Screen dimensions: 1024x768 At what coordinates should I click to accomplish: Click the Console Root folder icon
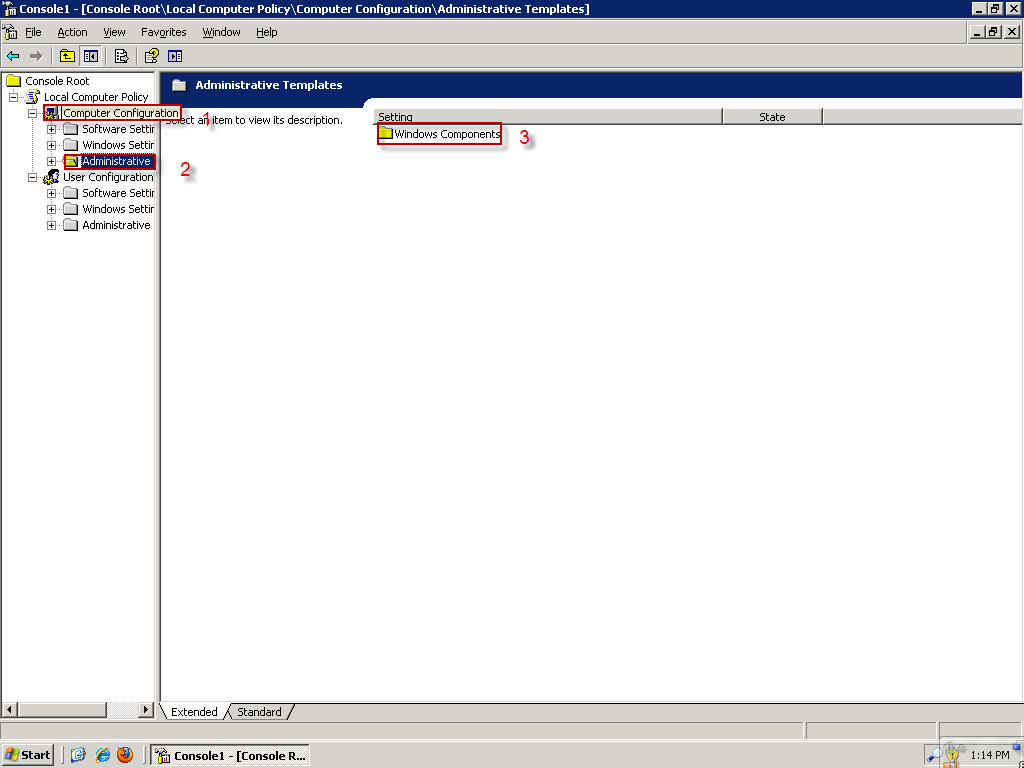point(14,81)
